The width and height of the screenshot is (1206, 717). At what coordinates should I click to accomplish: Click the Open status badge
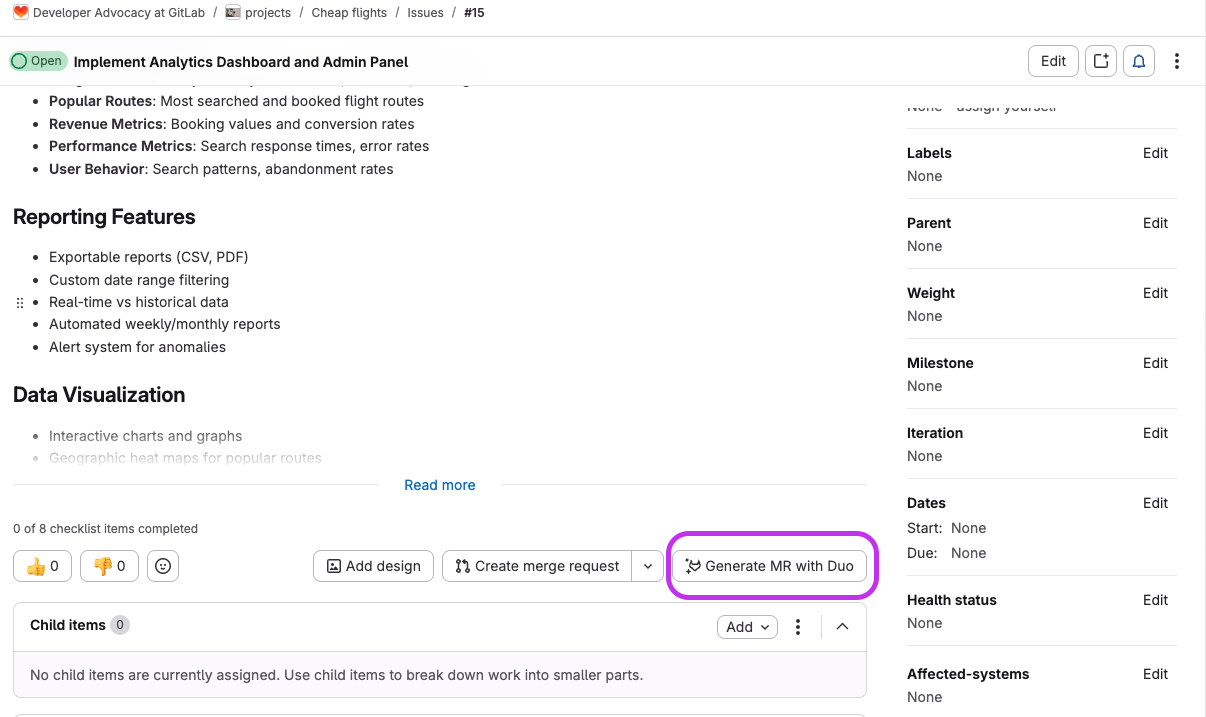[x=38, y=60]
